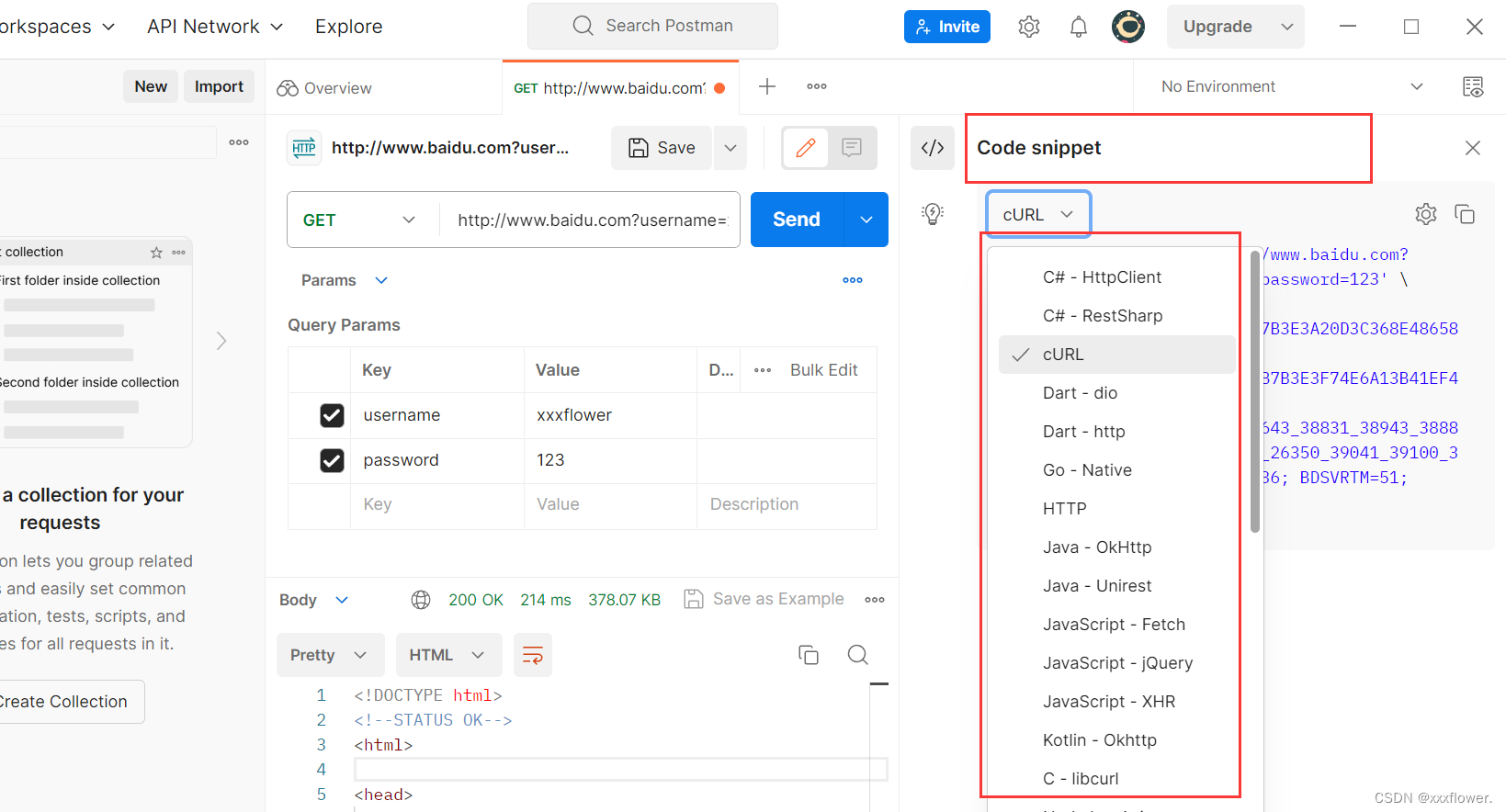Switch to edit mode pencil icon
This screenshot has width=1506, height=812.
(806, 148)
